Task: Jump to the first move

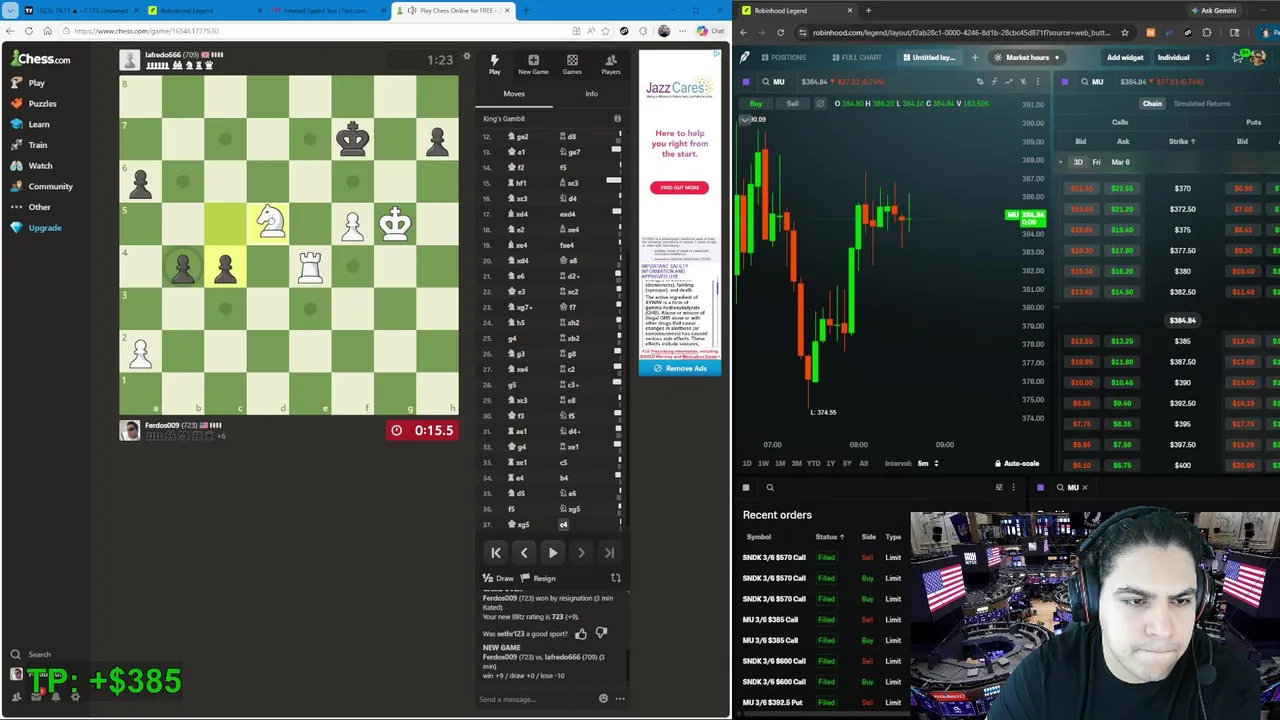Action: [x=496, y=553]
